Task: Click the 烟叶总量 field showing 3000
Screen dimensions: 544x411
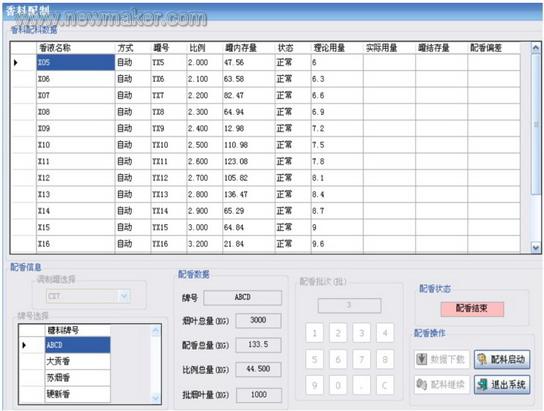Action: click(x=258, y=320)
